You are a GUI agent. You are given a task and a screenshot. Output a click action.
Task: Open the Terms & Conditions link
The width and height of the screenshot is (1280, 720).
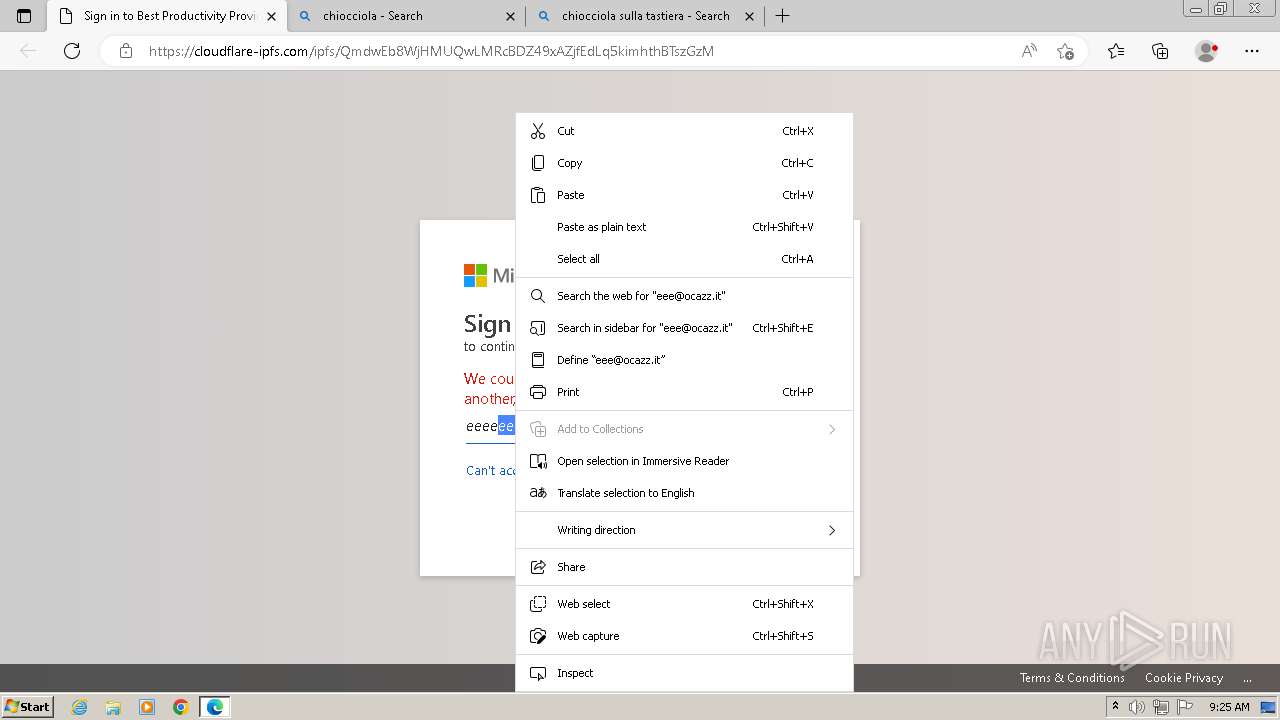(1072, 678)
